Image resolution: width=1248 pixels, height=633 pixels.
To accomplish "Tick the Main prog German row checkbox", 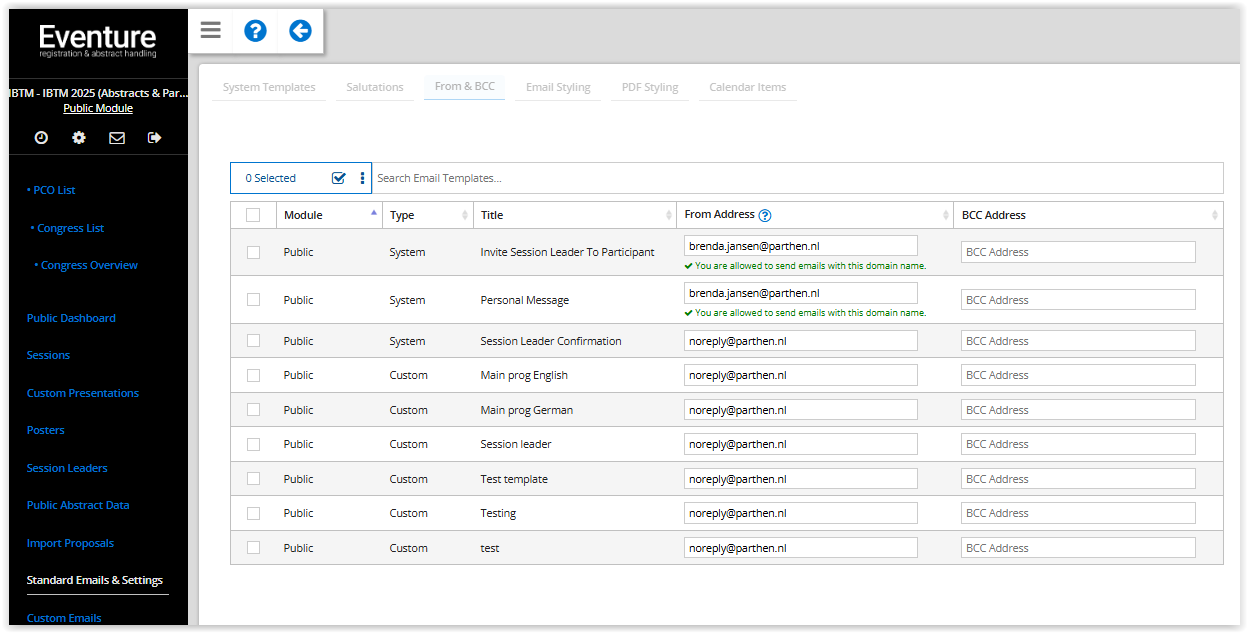I will point(253,410).
